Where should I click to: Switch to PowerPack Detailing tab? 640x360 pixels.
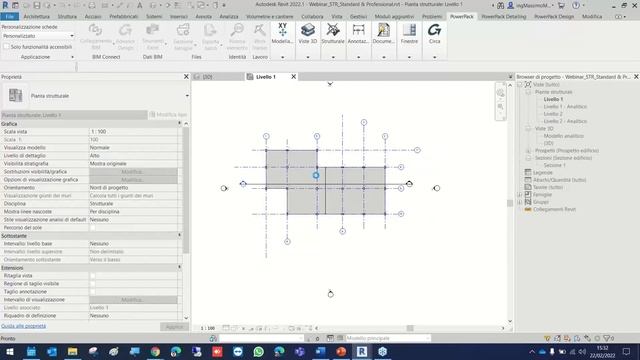pyautogui.click(x=504, y=17)
